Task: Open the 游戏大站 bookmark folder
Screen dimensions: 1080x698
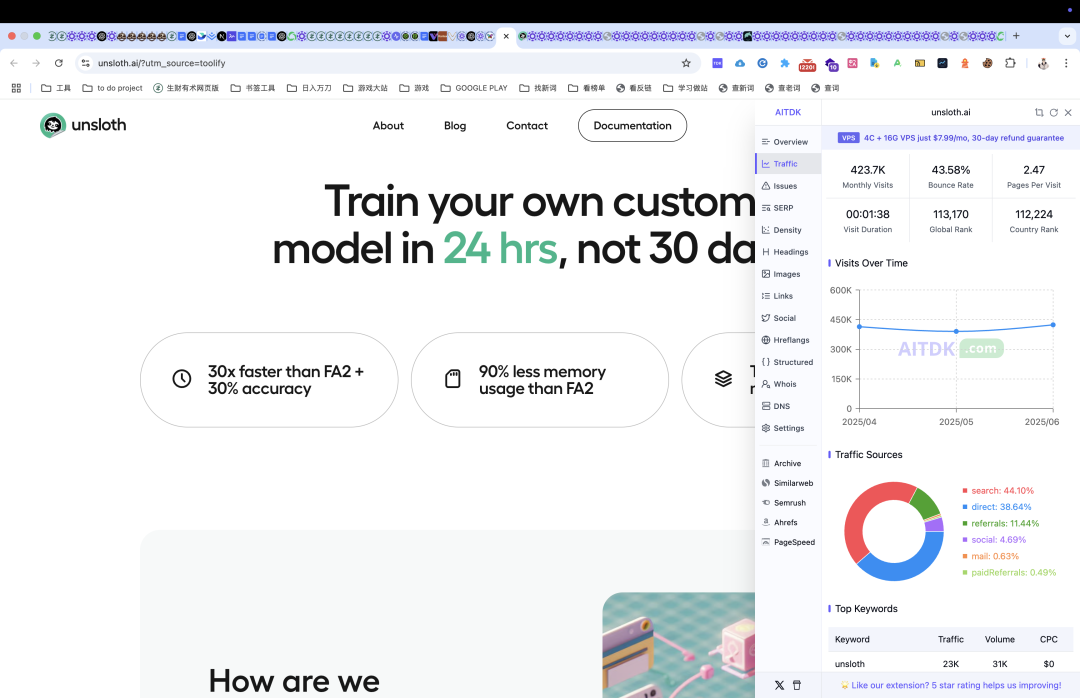Action: click(365, 88)
